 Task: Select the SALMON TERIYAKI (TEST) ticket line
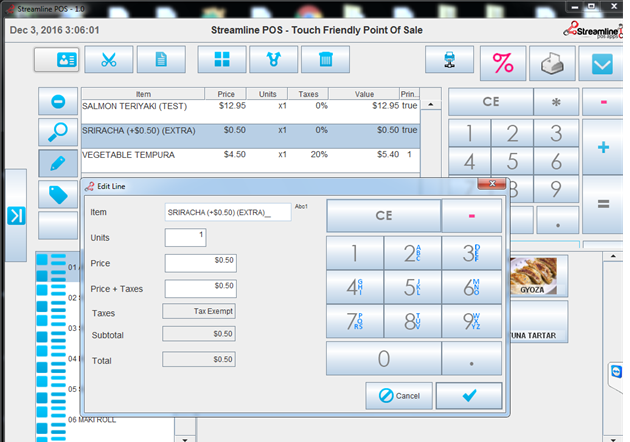[x=251, y=111]
